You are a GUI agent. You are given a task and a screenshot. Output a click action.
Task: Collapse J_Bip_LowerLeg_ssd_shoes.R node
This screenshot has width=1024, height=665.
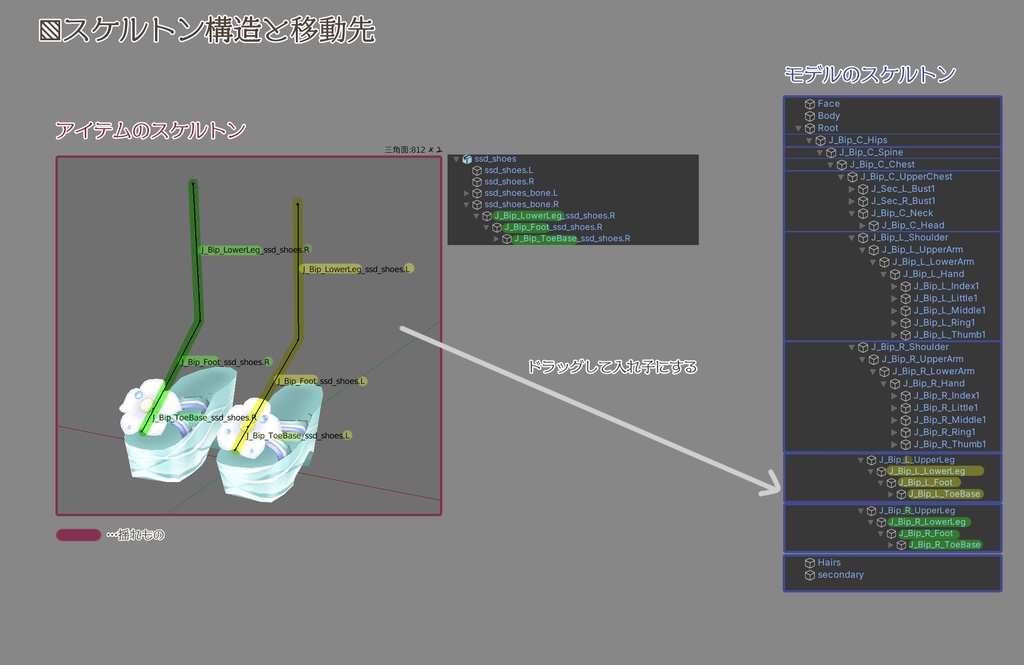(476, 216)
